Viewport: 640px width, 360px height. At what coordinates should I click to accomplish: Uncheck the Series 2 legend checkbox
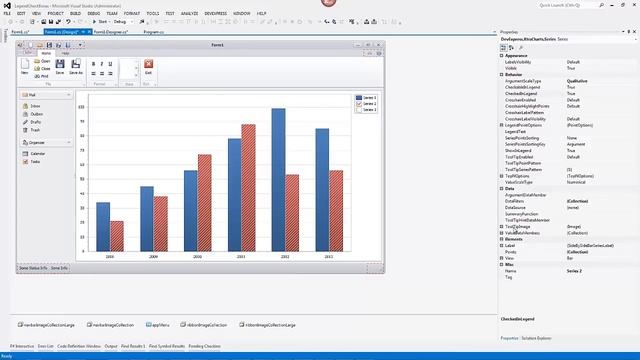coord(359,104)
